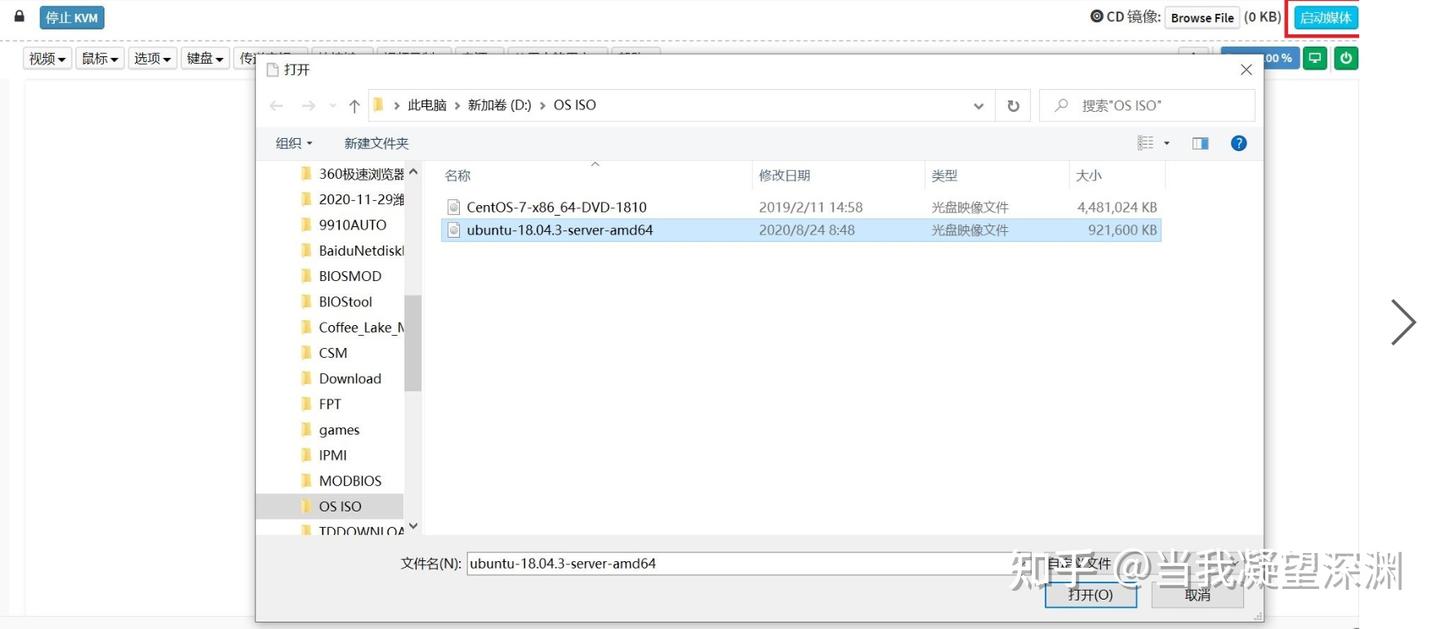Image resolution: width=1440 pixels, height=629 pixels.
Task: Open the 键盘 dropdown menu
Action: (204, 57)
